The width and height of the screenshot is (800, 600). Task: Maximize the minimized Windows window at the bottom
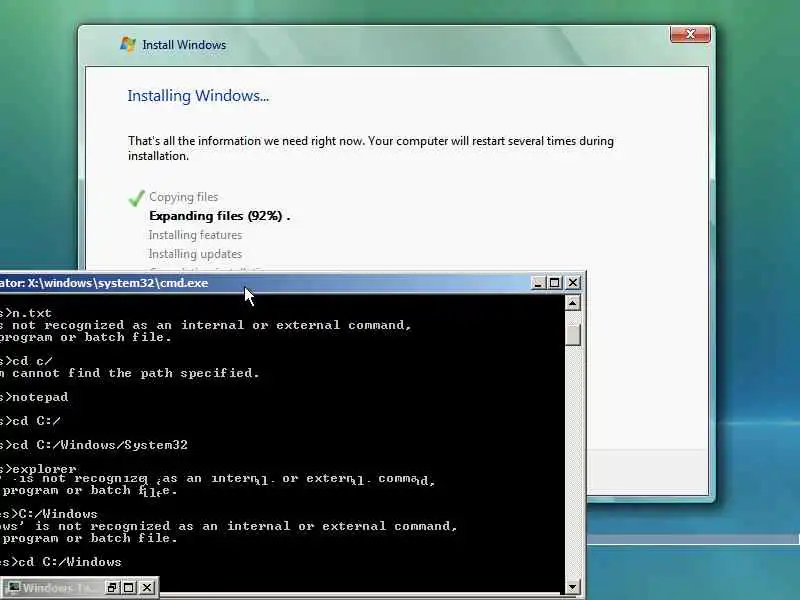pos(129,588)
